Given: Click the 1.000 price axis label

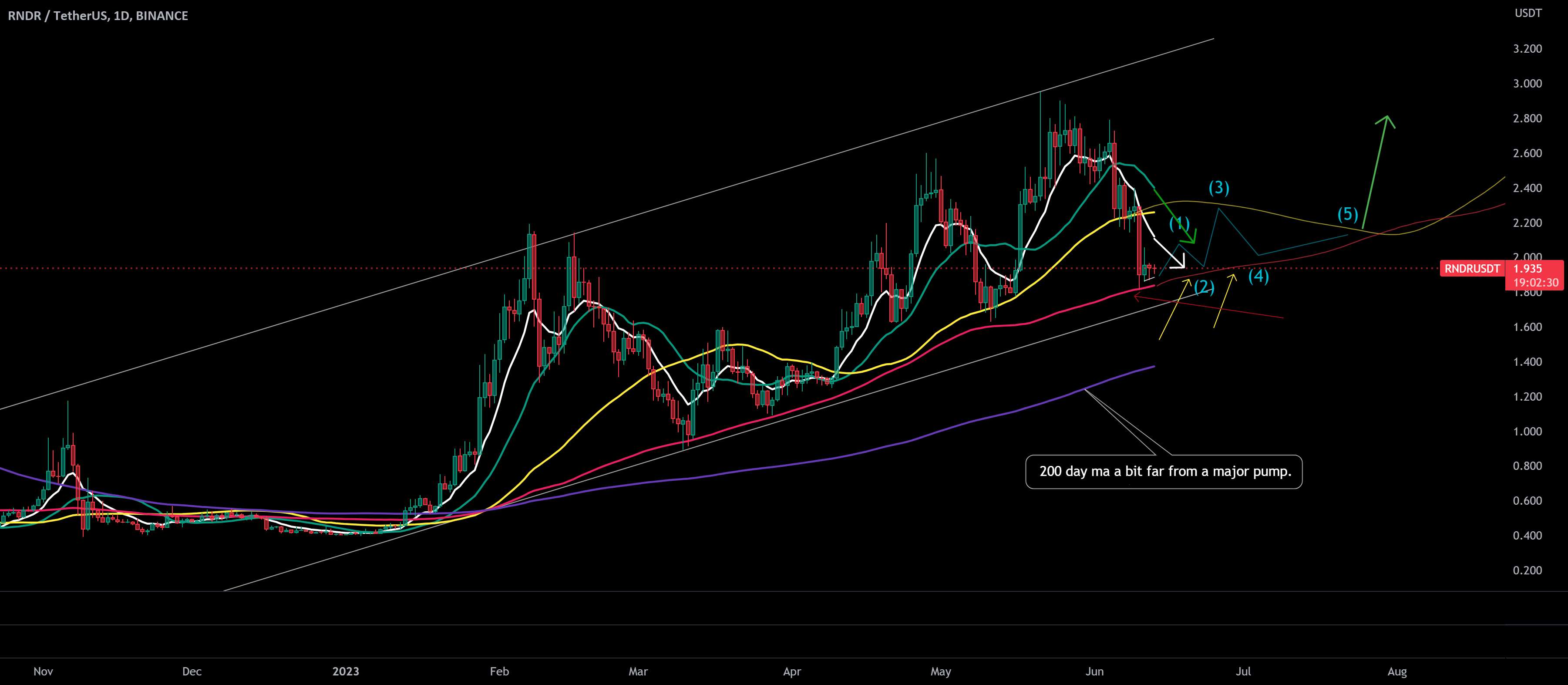Looking at the screenshot, I should point(1528,432).
